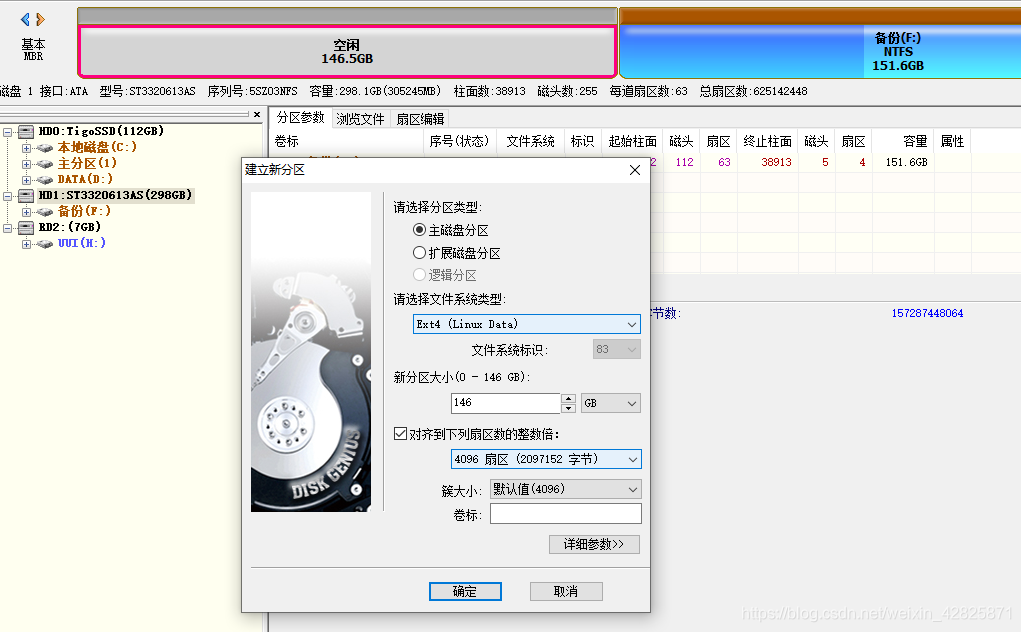Close the 建立新分区 dialog
The height and width of the screenshot is (632, 1021).
pyautogui.click(x=635, y=170)
